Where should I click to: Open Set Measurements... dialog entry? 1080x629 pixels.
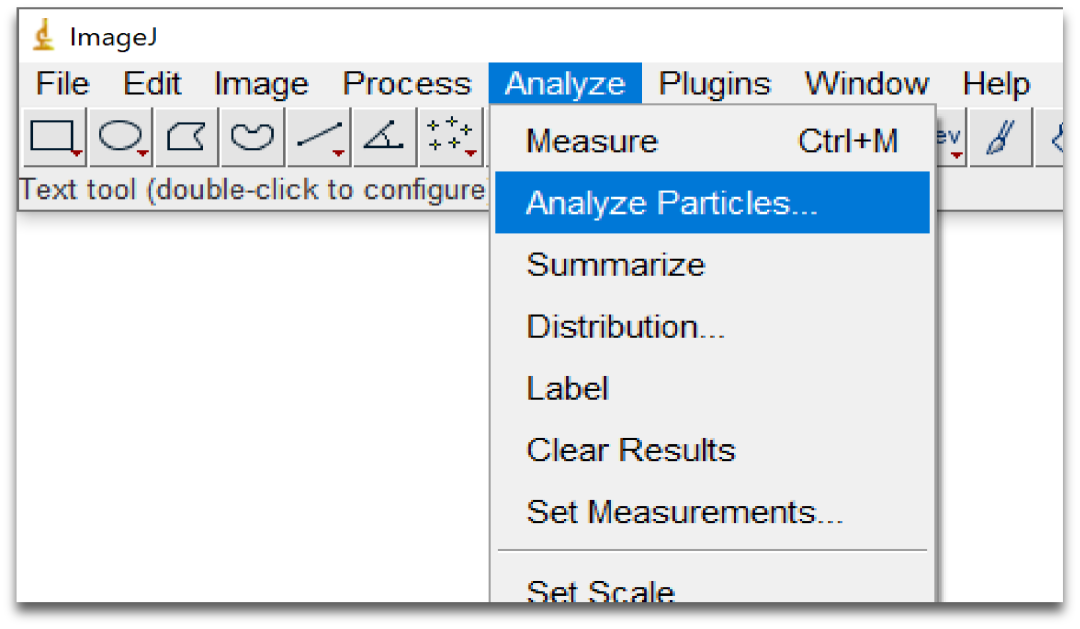tap(684, 512)
